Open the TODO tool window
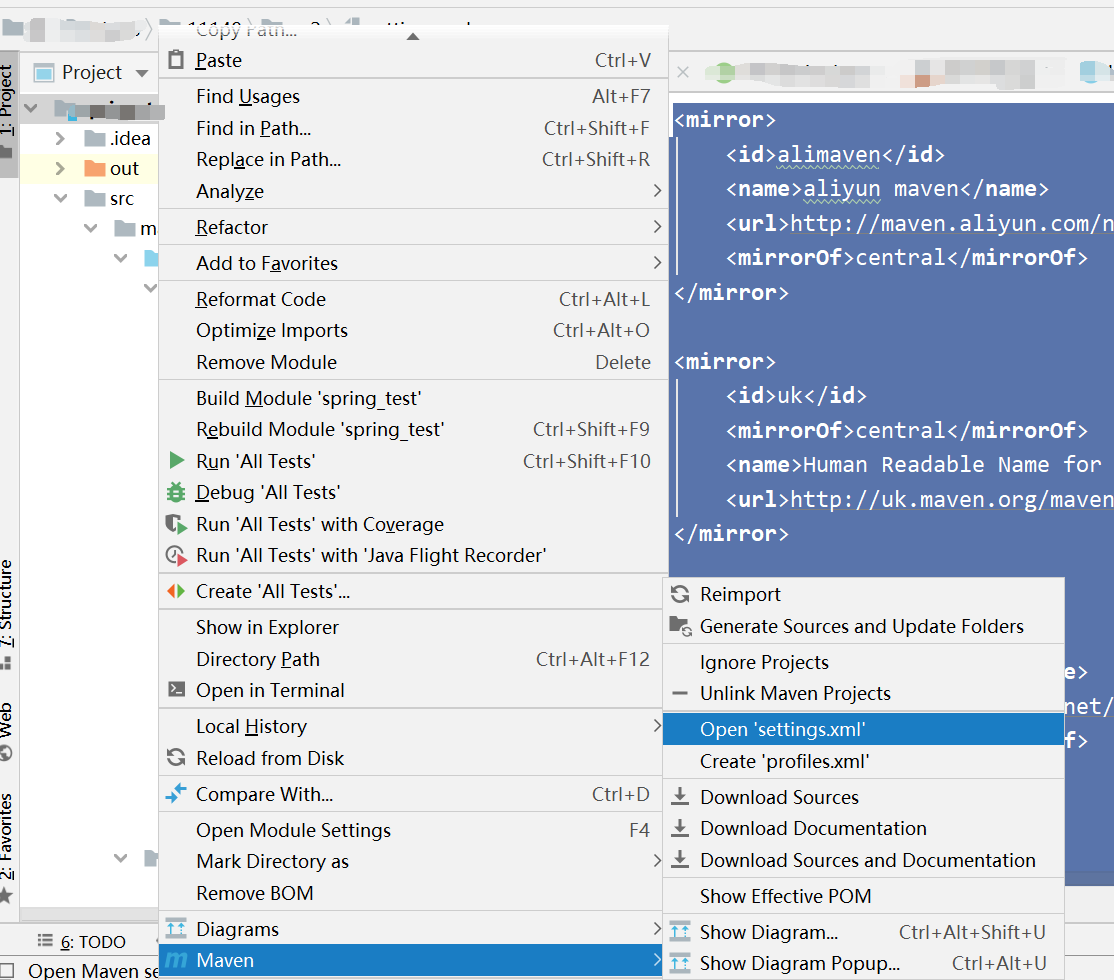Image resolution: width=1114 pixels, height=980 pixels. (x=83, y=942)
